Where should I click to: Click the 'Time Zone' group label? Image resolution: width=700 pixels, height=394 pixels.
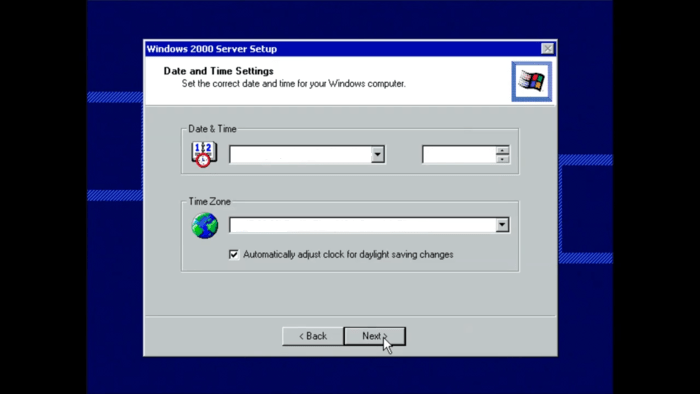[209, 202]
